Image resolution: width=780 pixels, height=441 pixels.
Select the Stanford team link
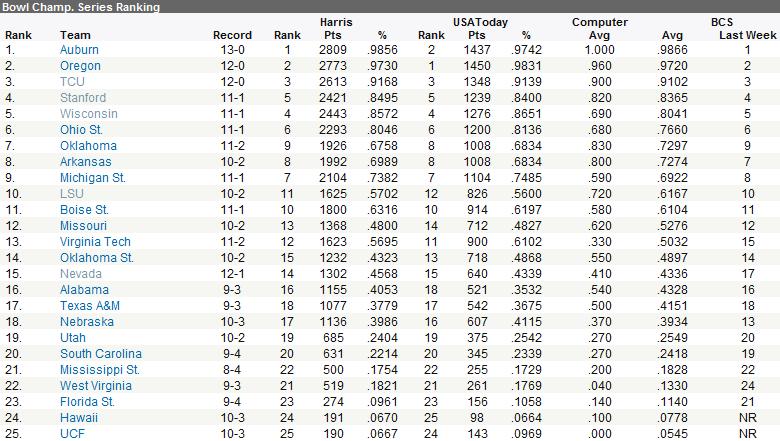pyautogui.click(x=83, y=97)
